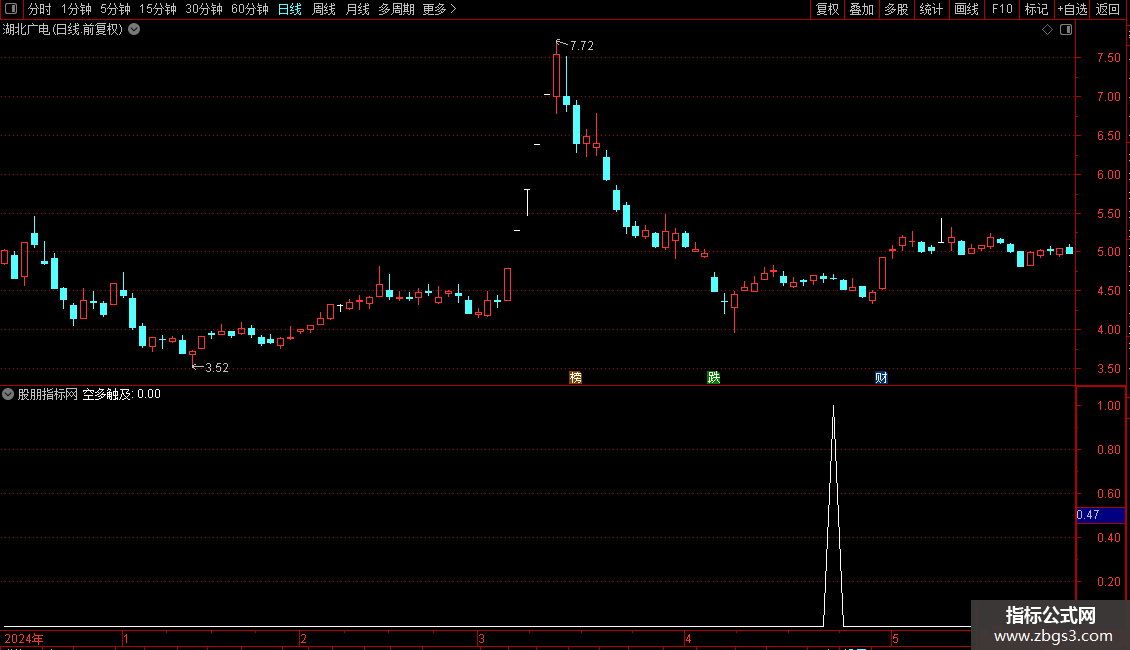
Task: Click the 标记 mark button
Action: pyautogui.click(x=1036, y=9)
